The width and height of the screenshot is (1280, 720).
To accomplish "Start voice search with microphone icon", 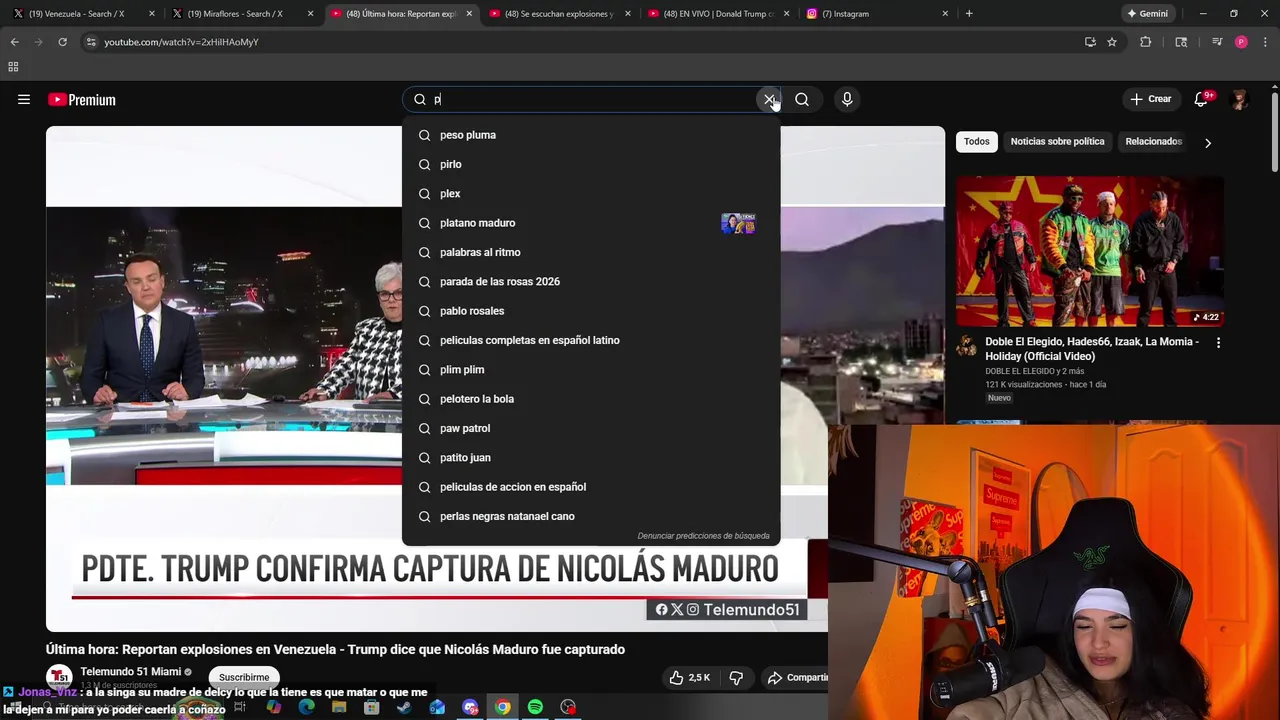I will point(847,99).
